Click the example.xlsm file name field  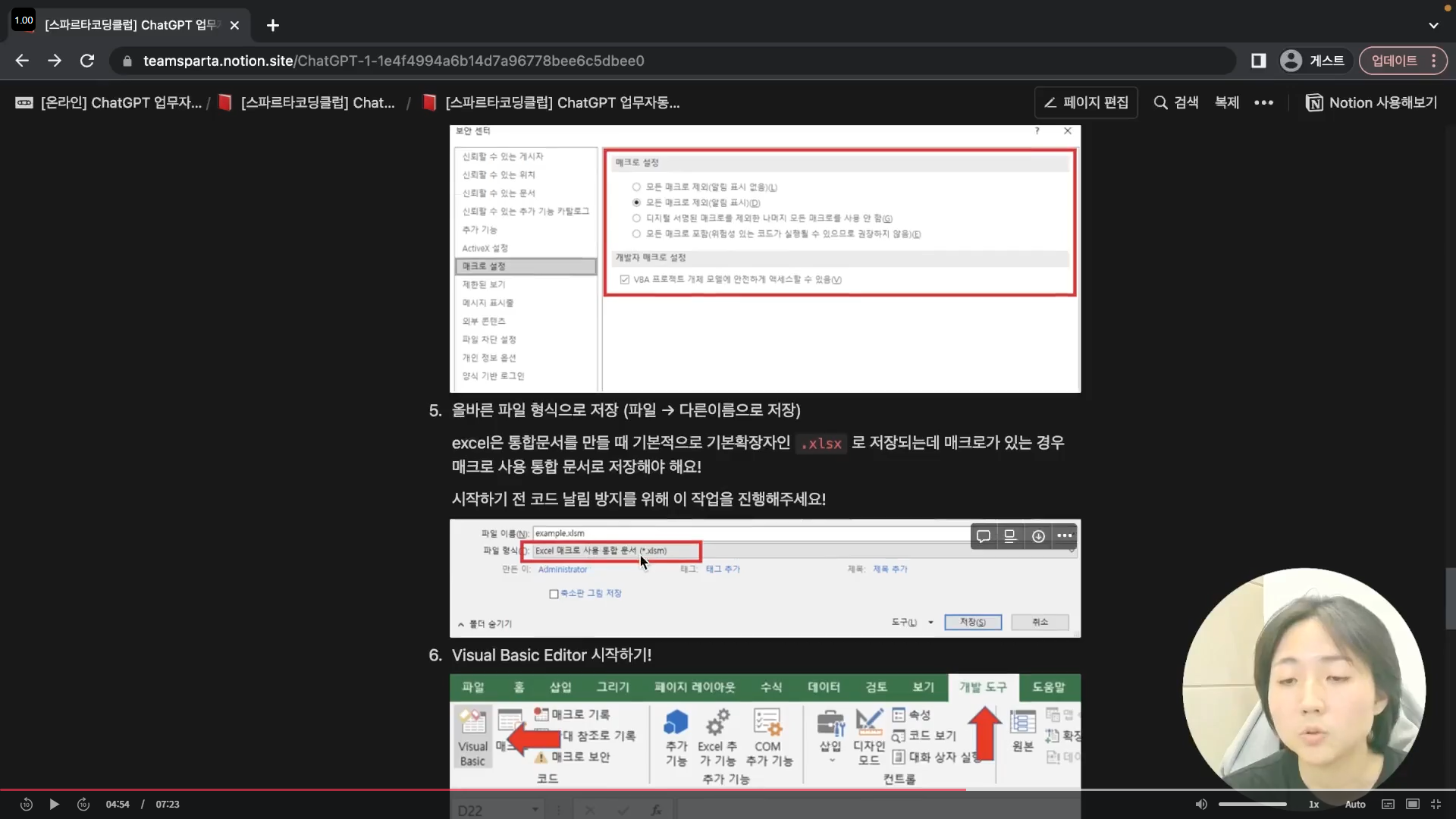[751, 533]
